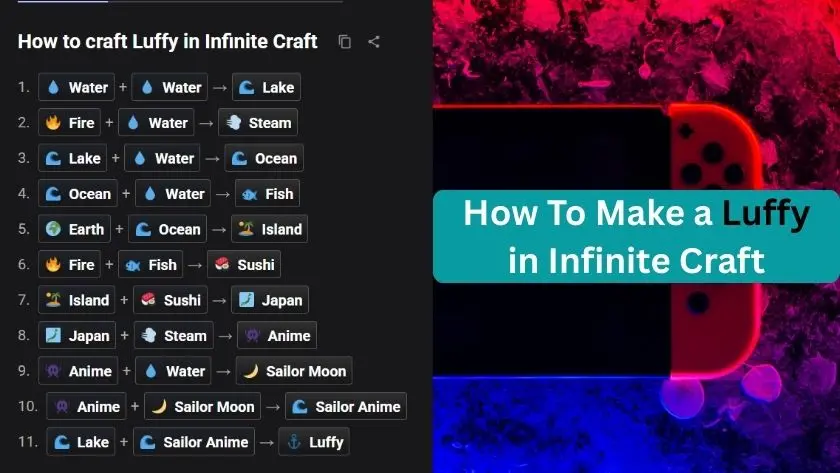Select the Lake result chip in step 1
This screenshot has width=840, height=473.
coord(266,87)
